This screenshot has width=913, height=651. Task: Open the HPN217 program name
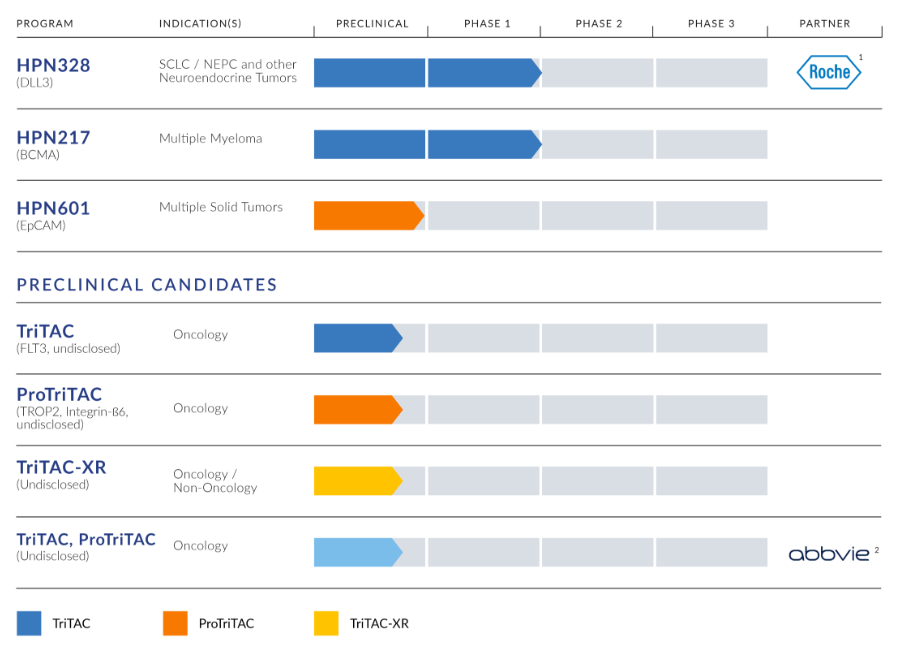click(x=53, y=137)
